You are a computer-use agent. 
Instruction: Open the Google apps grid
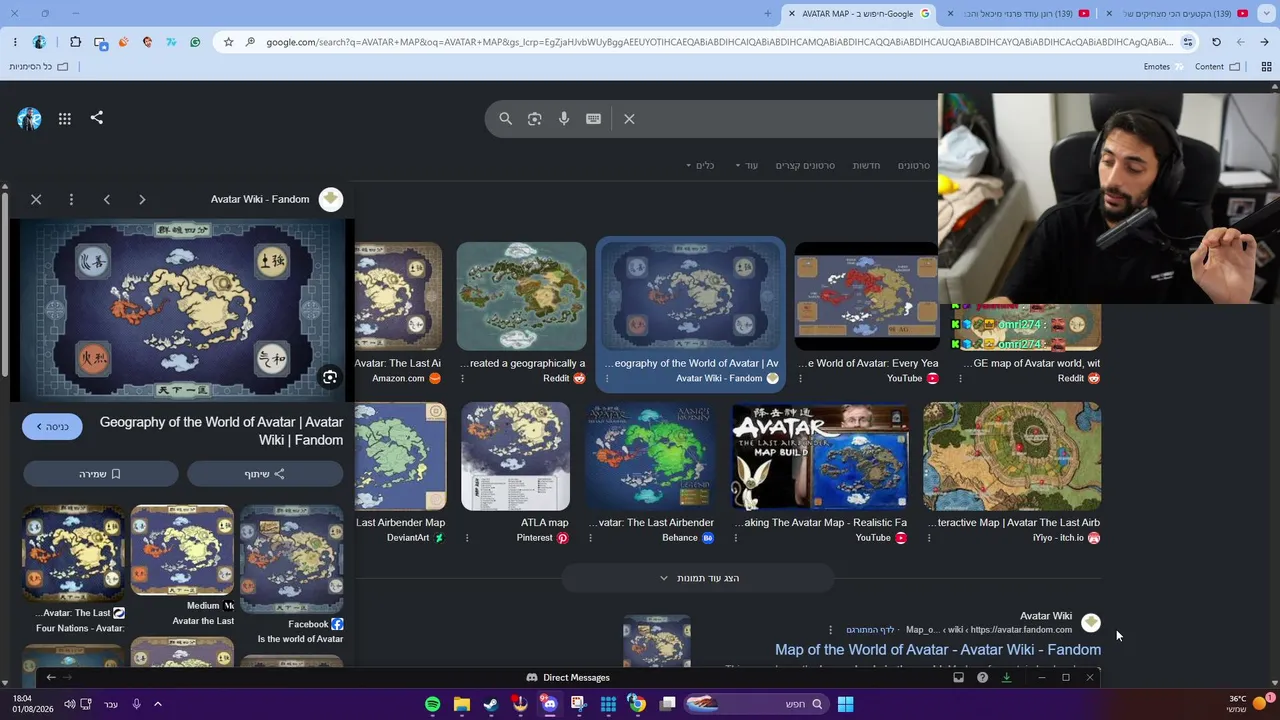[x=64, y=119]
